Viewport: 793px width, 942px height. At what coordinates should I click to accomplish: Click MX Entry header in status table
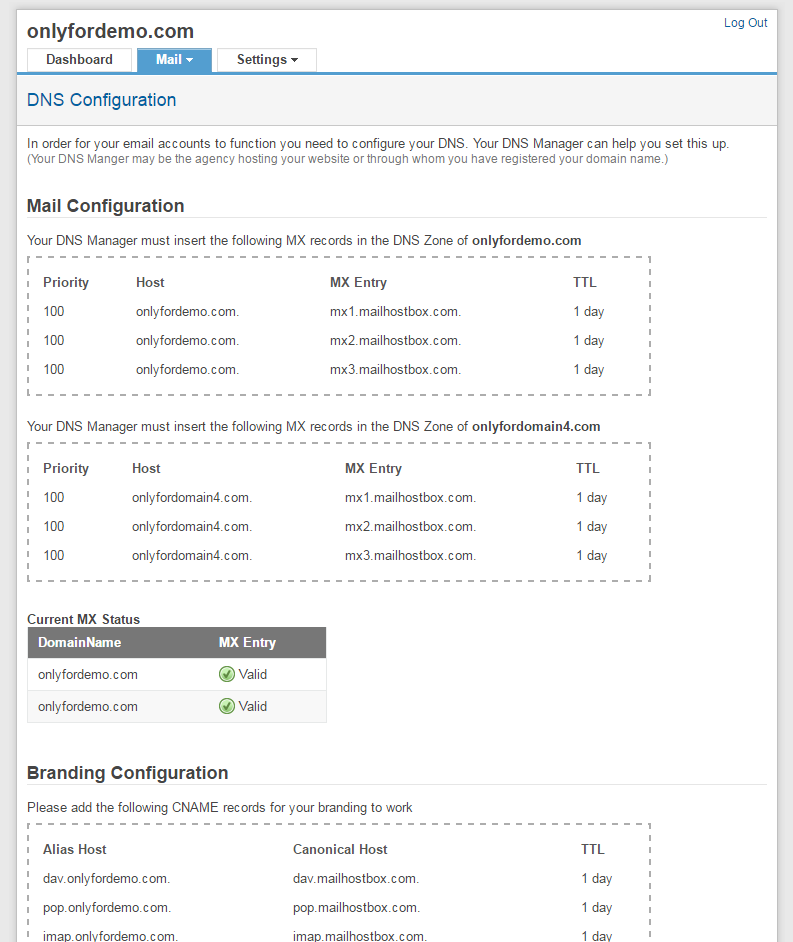[247, 643]
